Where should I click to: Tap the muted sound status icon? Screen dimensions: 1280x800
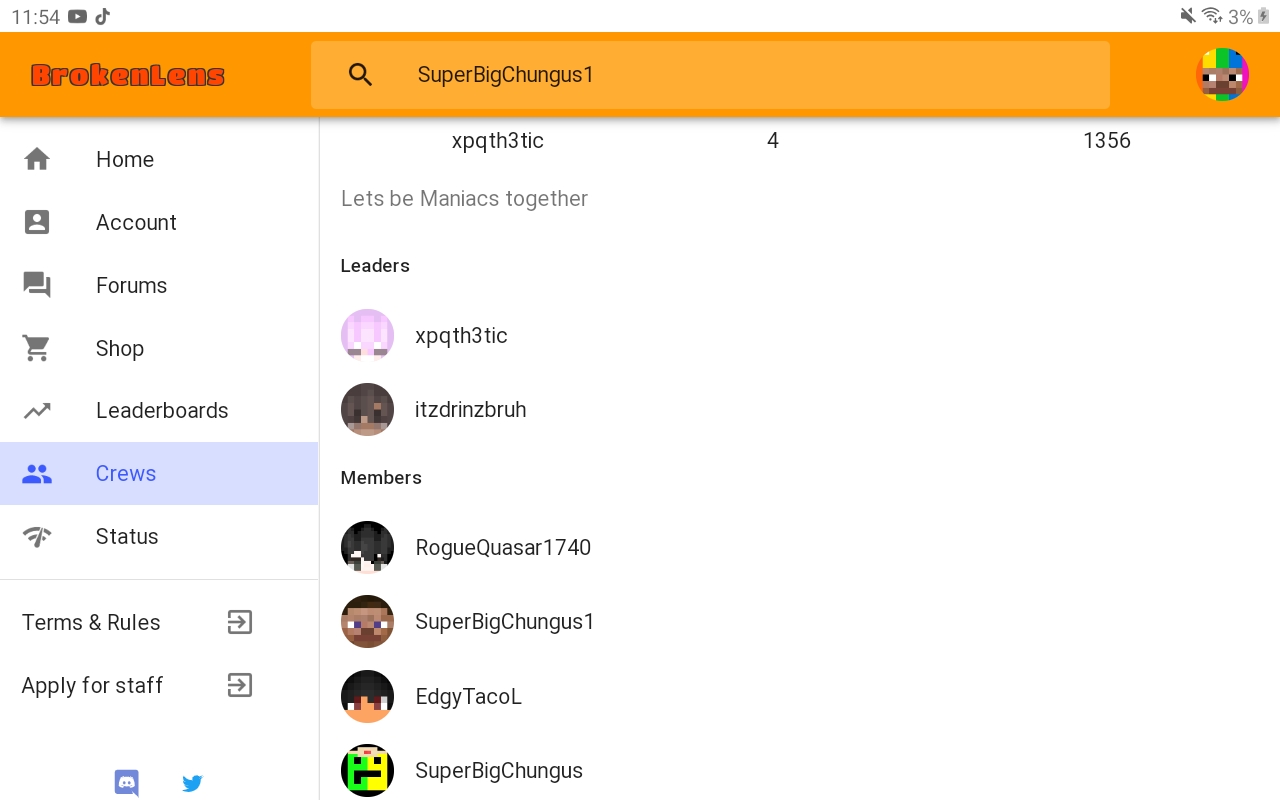1188,16
